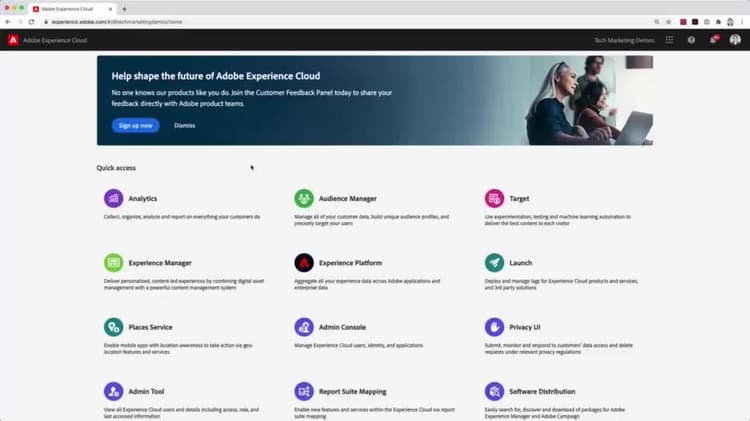750x421 pixels.
Task: Bookmark page with star icon
Action: (x=669, y=22)
